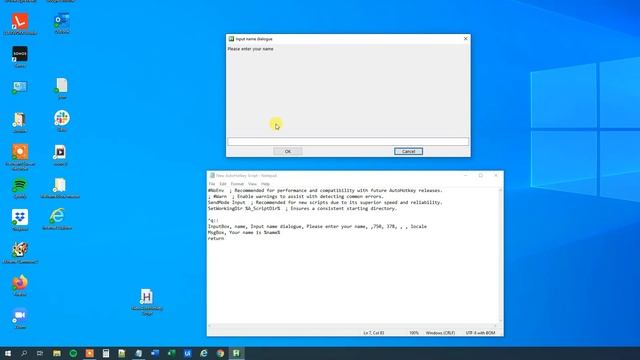Open taskbar Search
Screen dimensions: 640x360
click(24, 353)
